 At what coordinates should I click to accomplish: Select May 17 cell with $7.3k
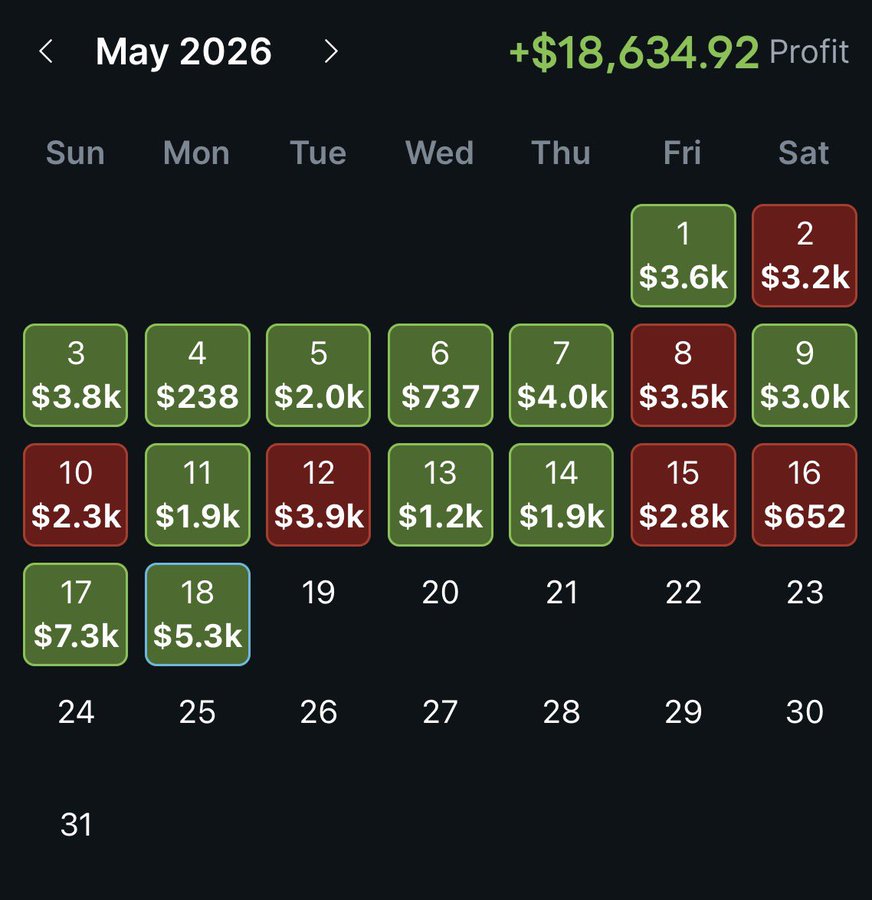tap(76, 614)
